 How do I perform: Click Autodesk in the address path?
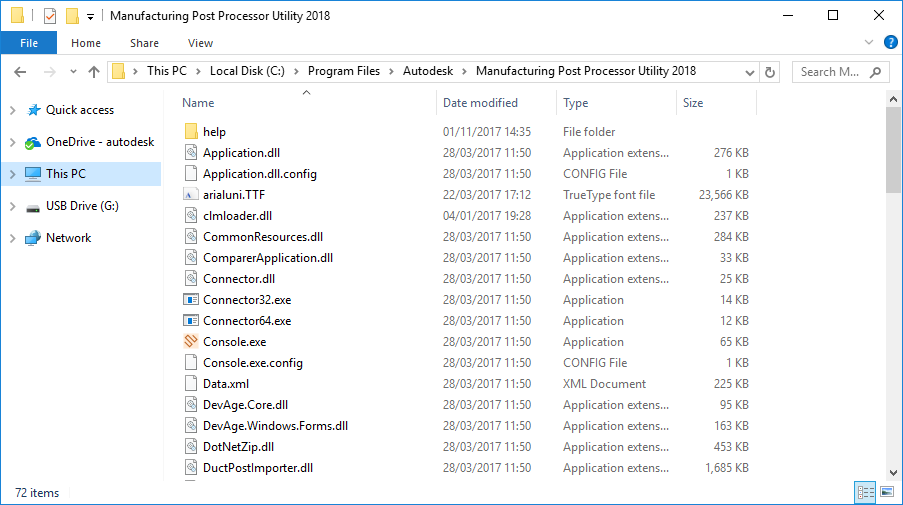pos(428,71)
